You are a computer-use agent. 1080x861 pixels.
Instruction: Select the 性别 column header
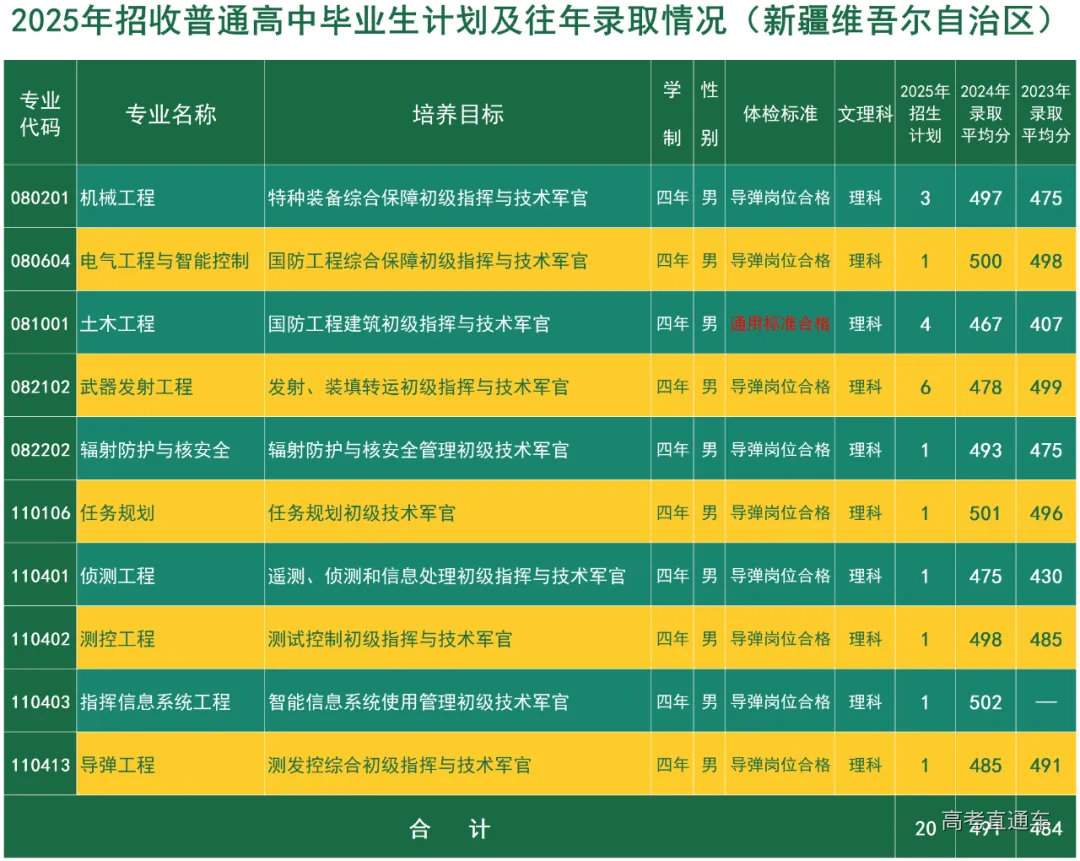710,111
